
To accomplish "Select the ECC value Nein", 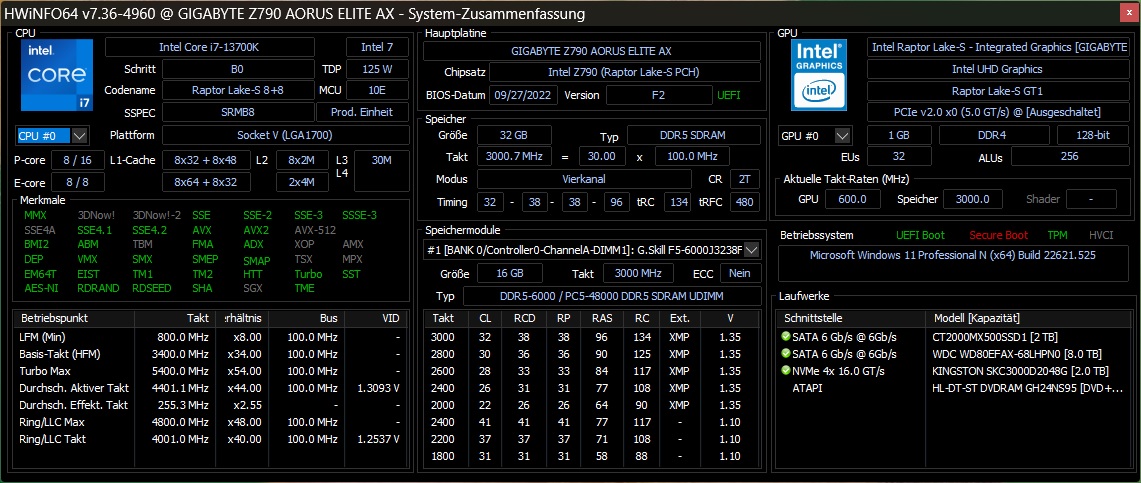I will [740, 273].
